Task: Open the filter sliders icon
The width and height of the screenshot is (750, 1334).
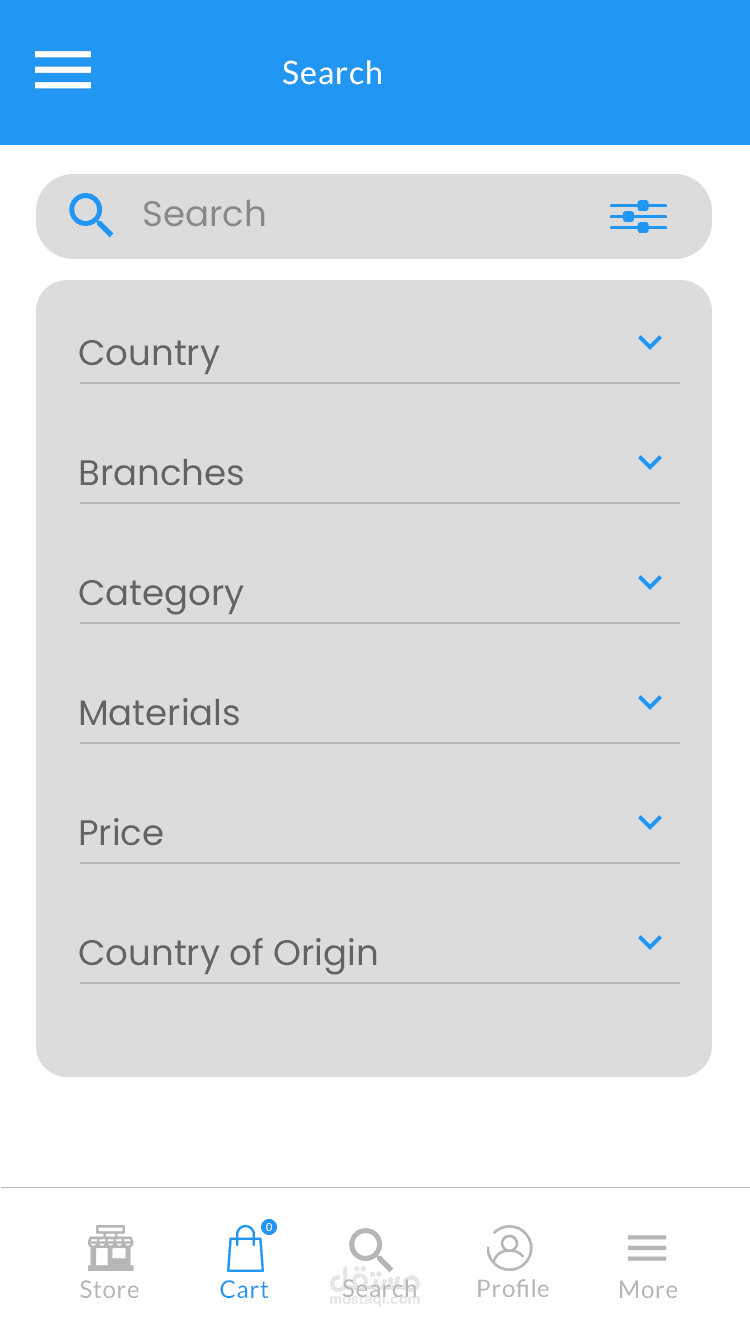Action: click(x=638, y=216)
